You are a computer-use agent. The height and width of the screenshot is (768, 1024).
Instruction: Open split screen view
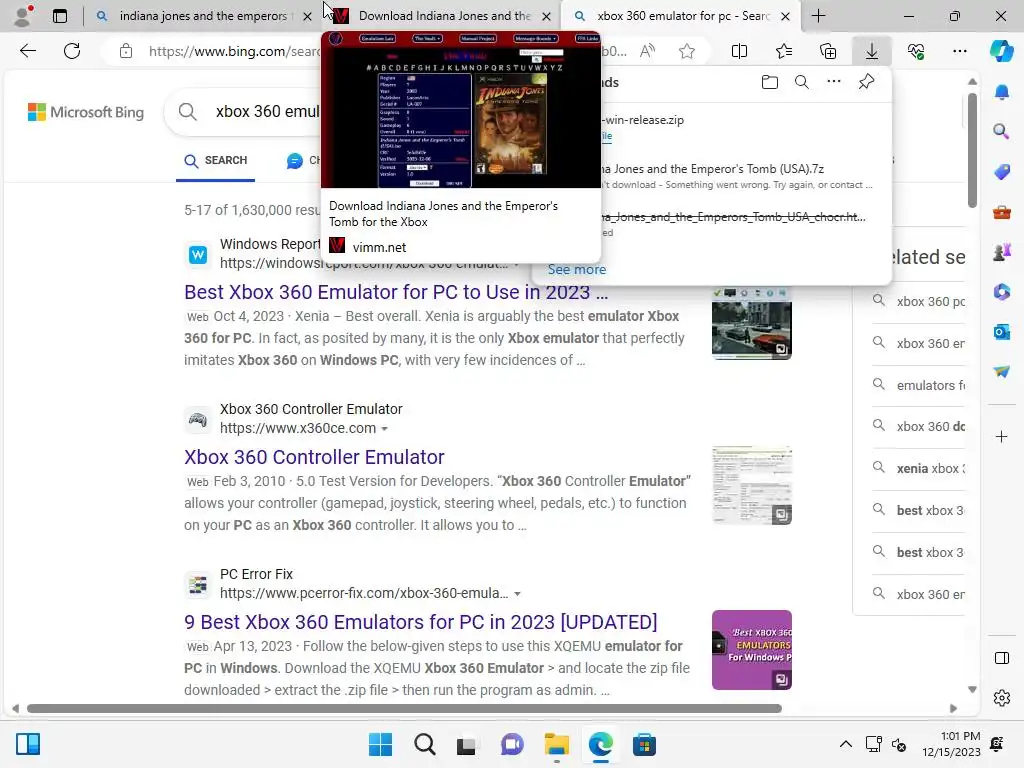click(x=739, y=51)
